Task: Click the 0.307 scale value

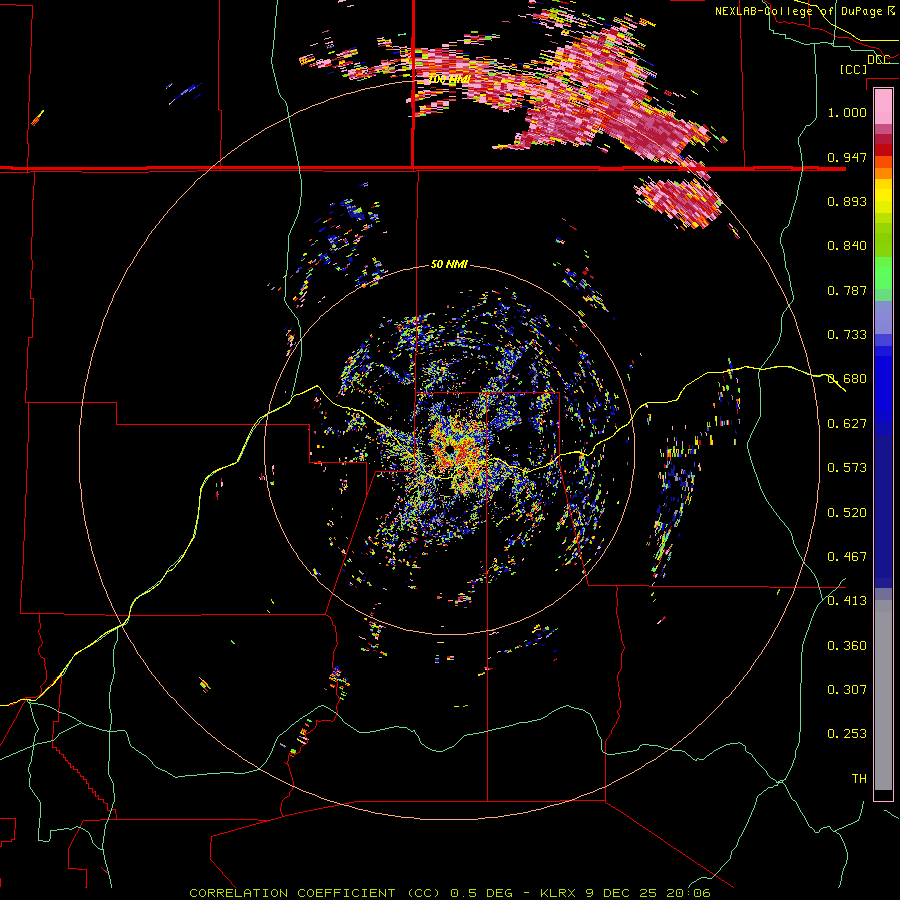Action: tap(847, 690)
